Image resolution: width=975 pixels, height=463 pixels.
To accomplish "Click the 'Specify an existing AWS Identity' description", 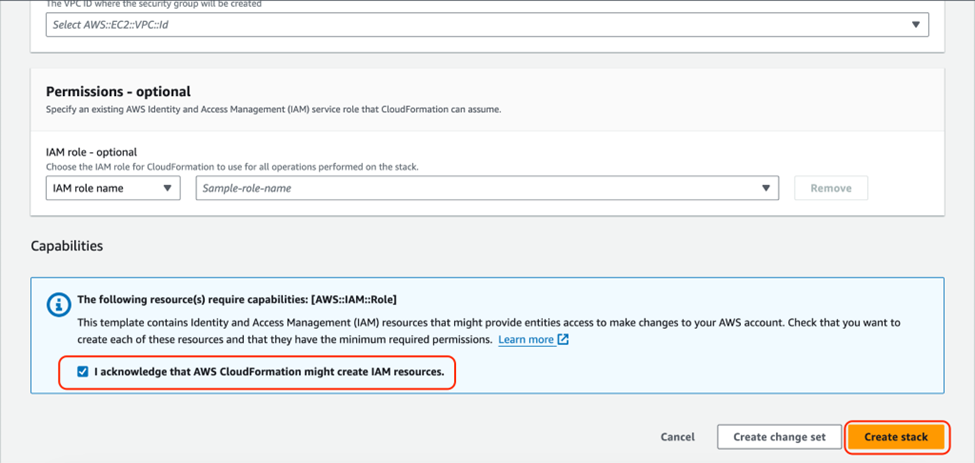I will point(273,109).
